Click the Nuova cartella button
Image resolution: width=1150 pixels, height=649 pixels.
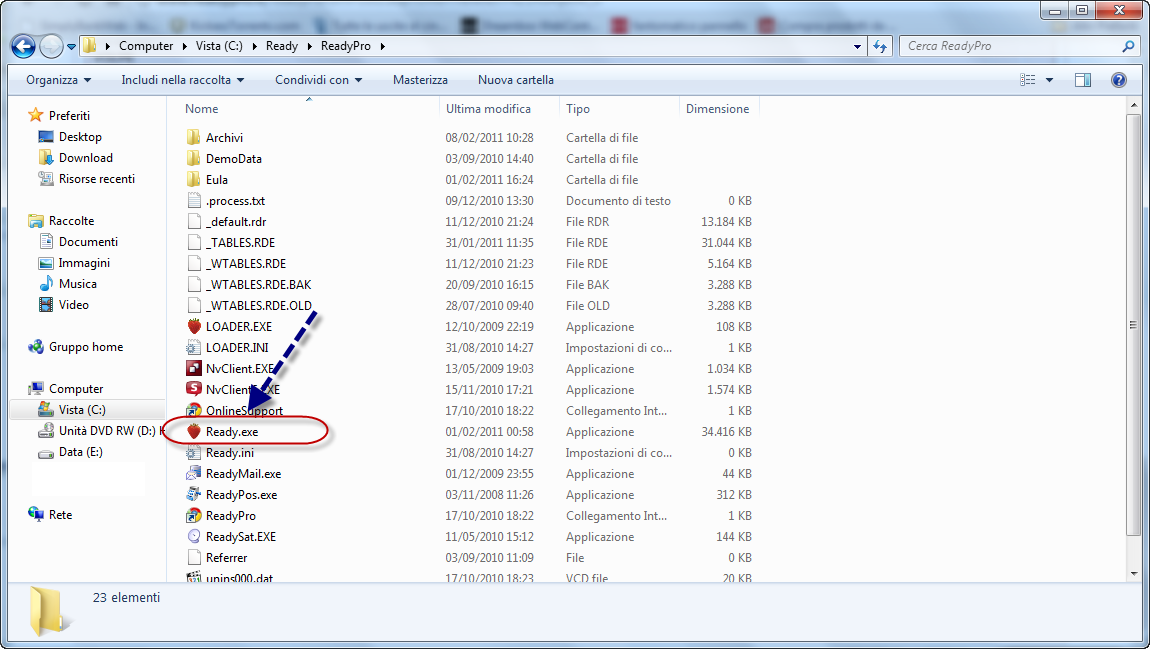point(516,80)
